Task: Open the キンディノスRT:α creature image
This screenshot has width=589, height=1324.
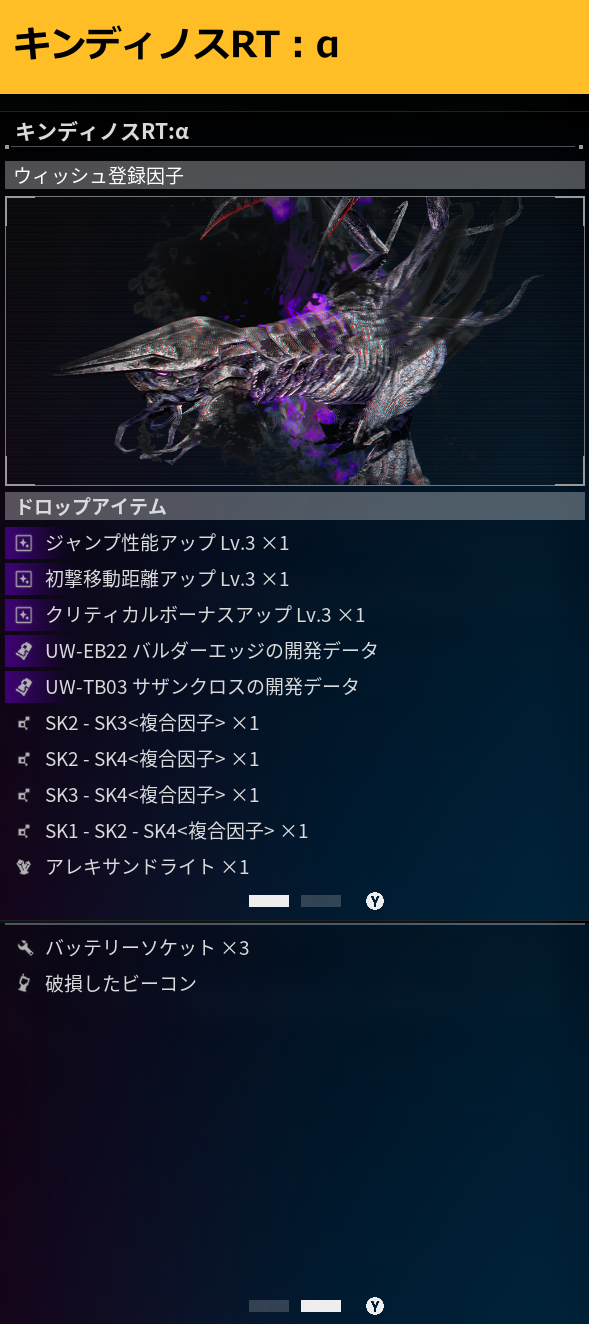Action: point(295,341)
